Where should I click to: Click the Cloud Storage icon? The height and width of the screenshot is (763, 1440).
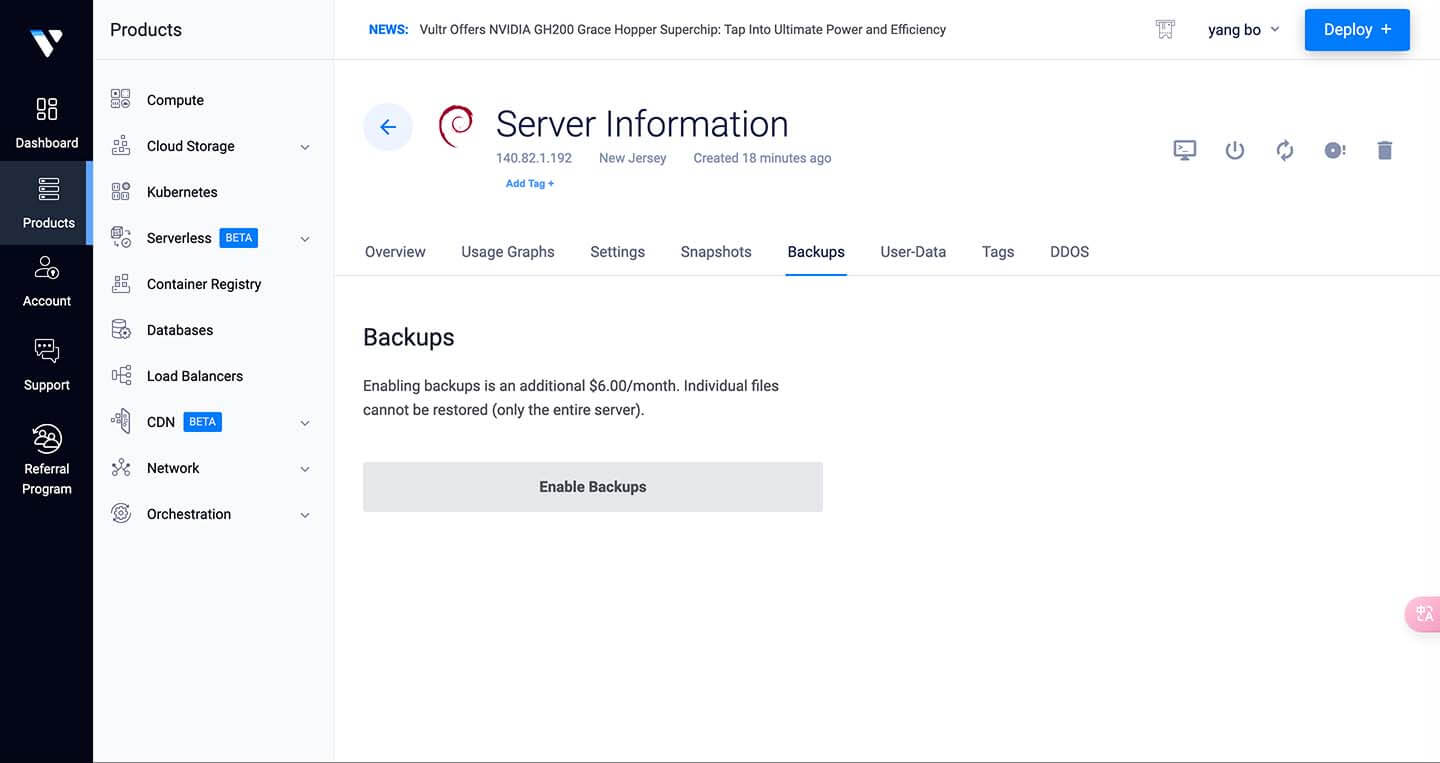(121, 145)
